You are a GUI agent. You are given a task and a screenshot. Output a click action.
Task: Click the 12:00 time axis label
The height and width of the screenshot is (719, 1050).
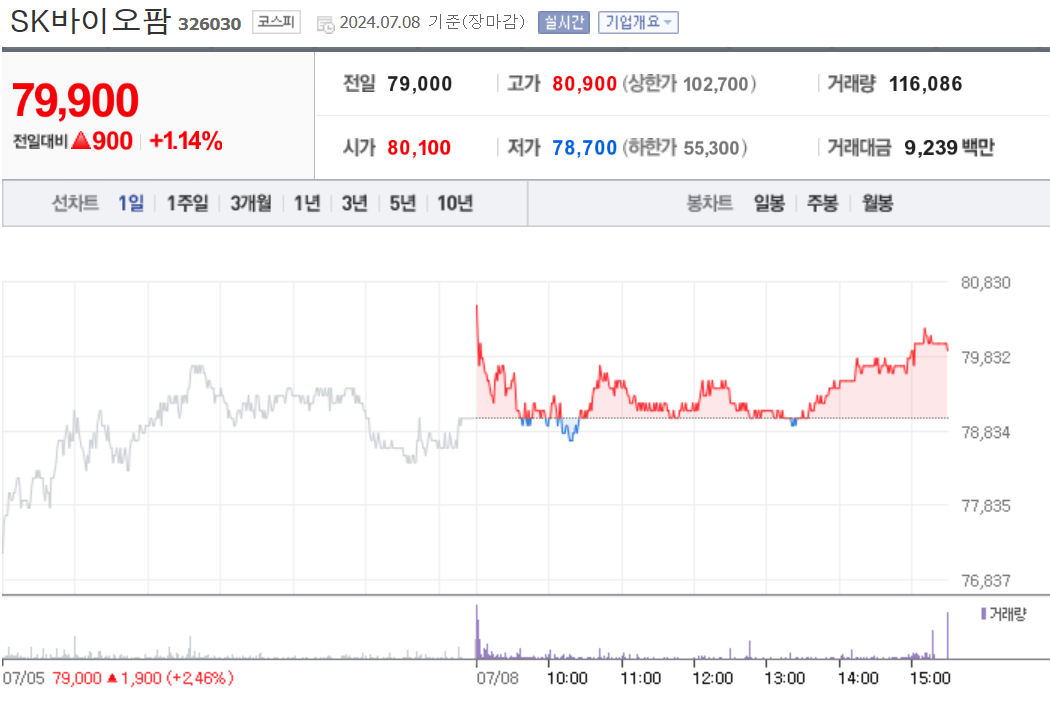tap(712, 678)
